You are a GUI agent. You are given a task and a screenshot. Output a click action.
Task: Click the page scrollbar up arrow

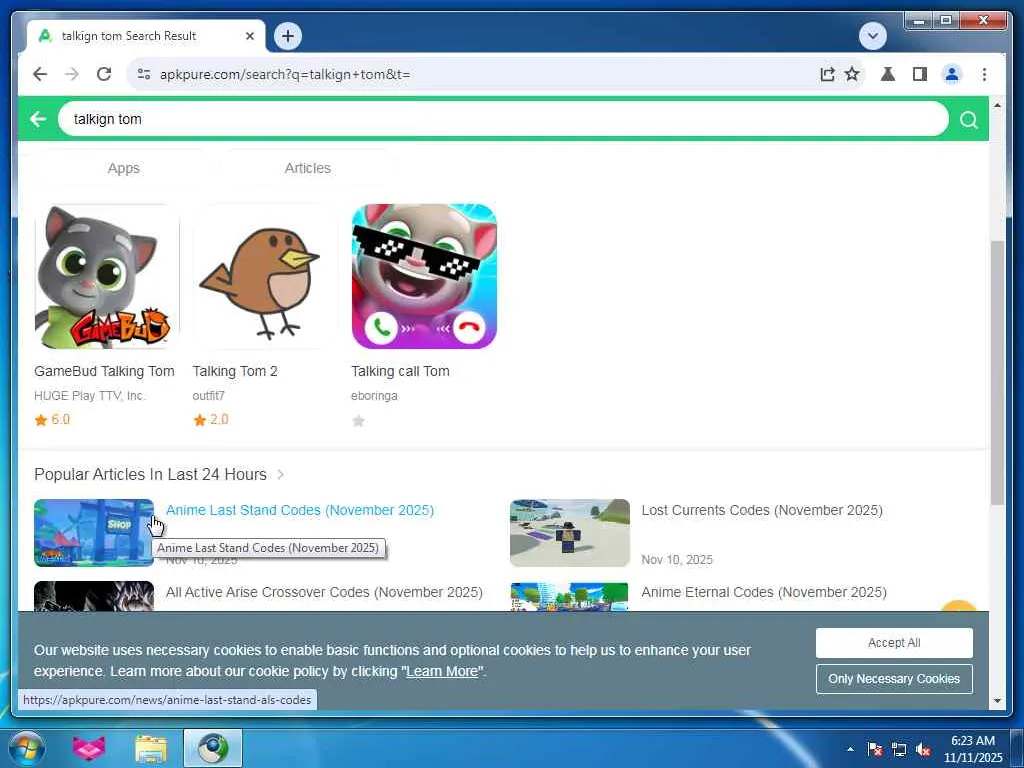pyautogui.click(x=997, y=106)
